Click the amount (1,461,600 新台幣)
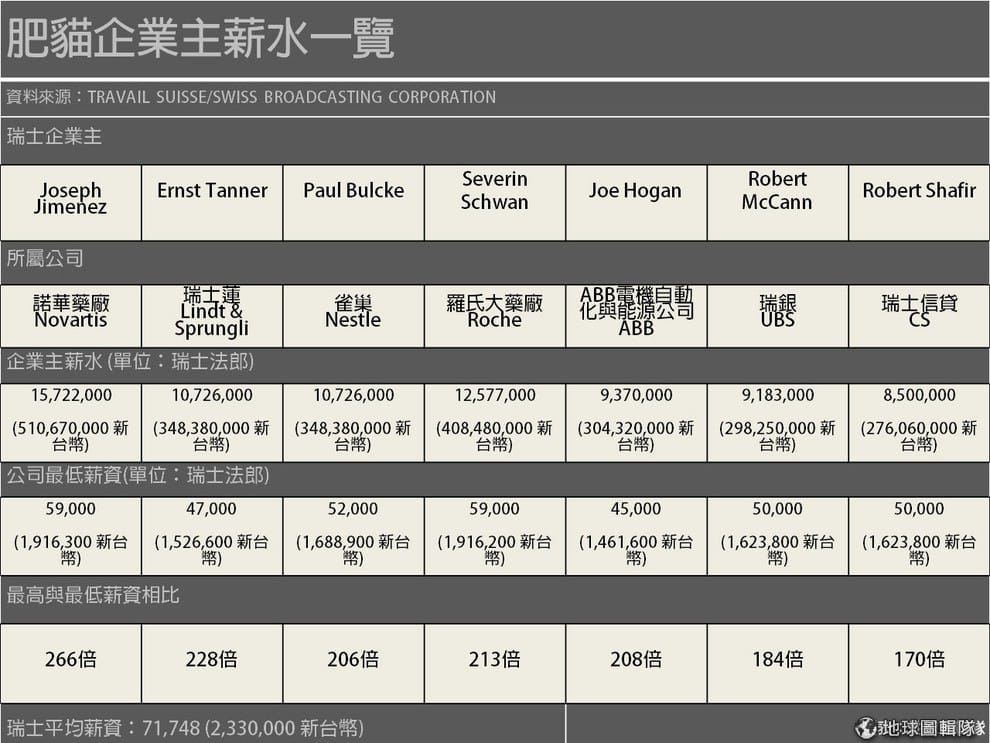The image size is (990, 743). coord(636,550)
